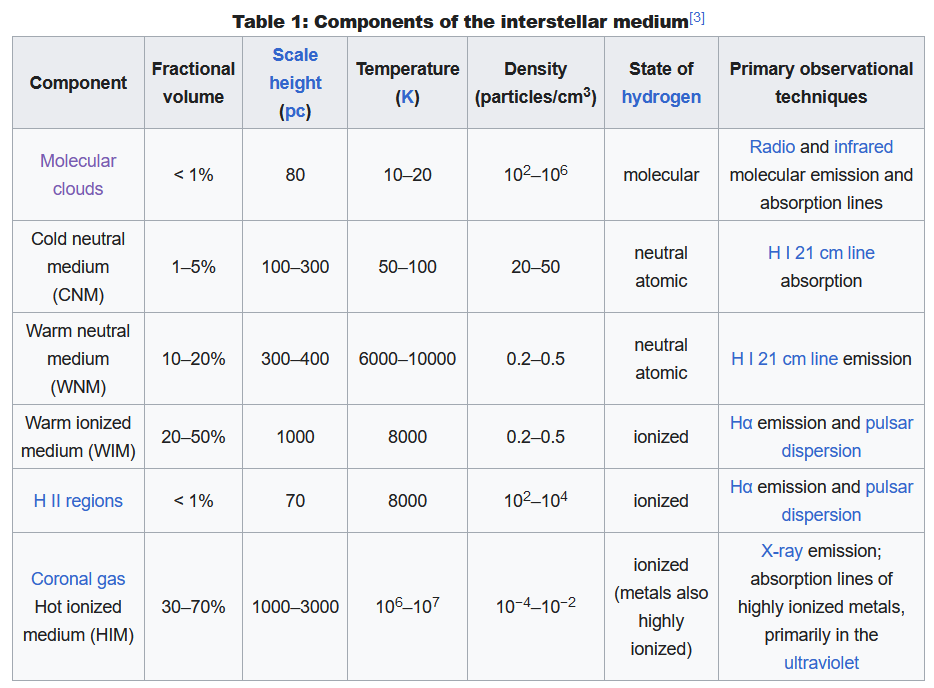Open Hα link in Warm ionized medium row
Image resolution: width=934 pixels, height=688 pixels.
pos(741,423)
